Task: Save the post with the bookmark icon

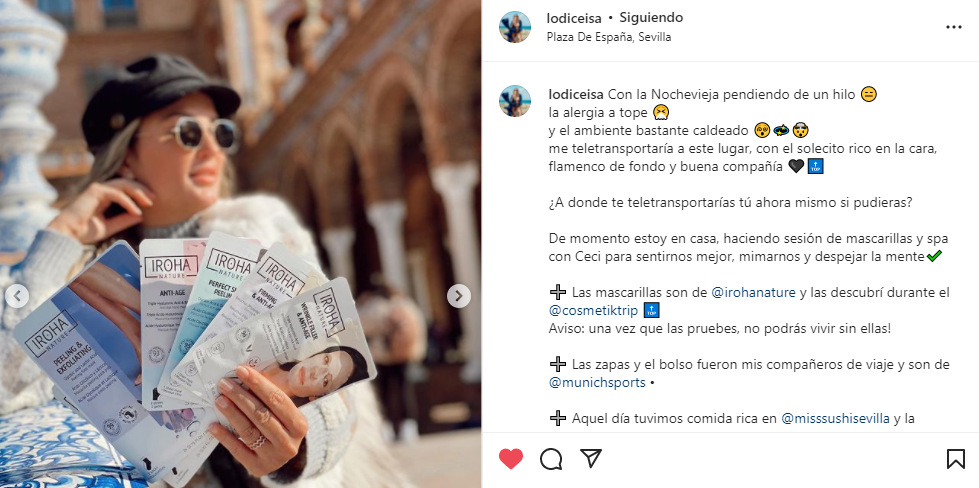Action: tap(955, 459)
